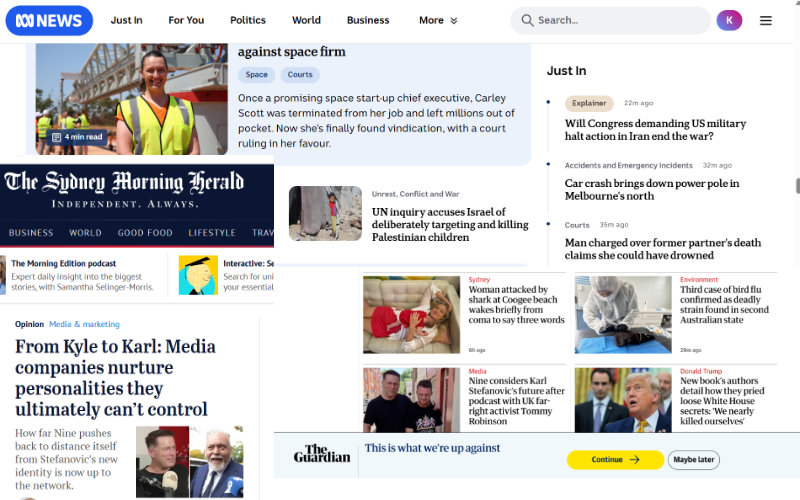
Task: Click the Space topic tag
Action: [257, 74]
